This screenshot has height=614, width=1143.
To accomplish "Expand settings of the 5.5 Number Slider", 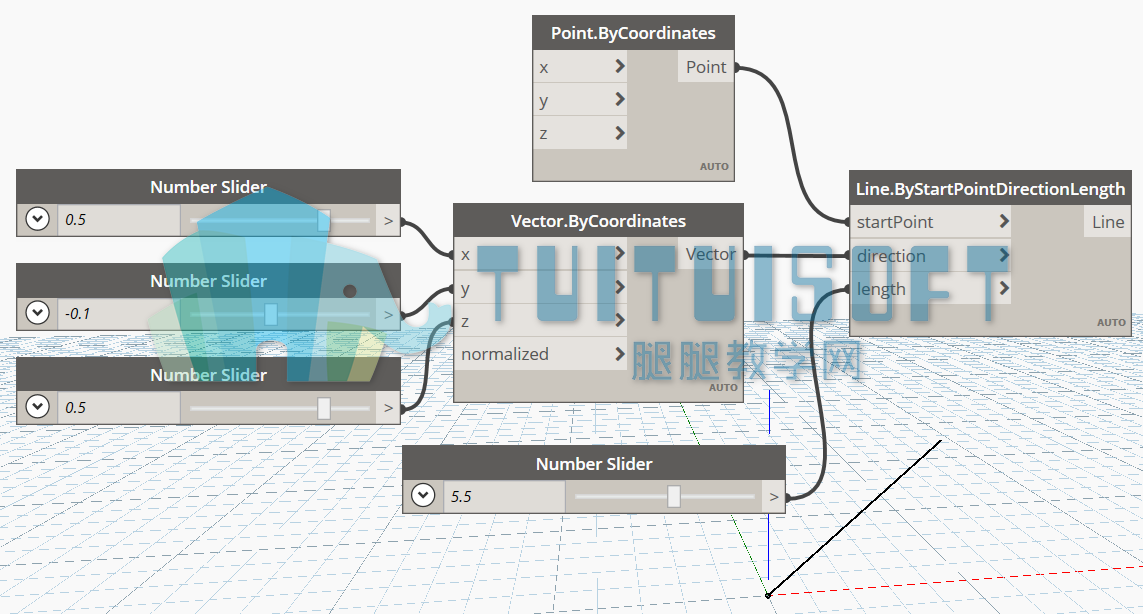I will pyautogui.click(x=423, y=496).
